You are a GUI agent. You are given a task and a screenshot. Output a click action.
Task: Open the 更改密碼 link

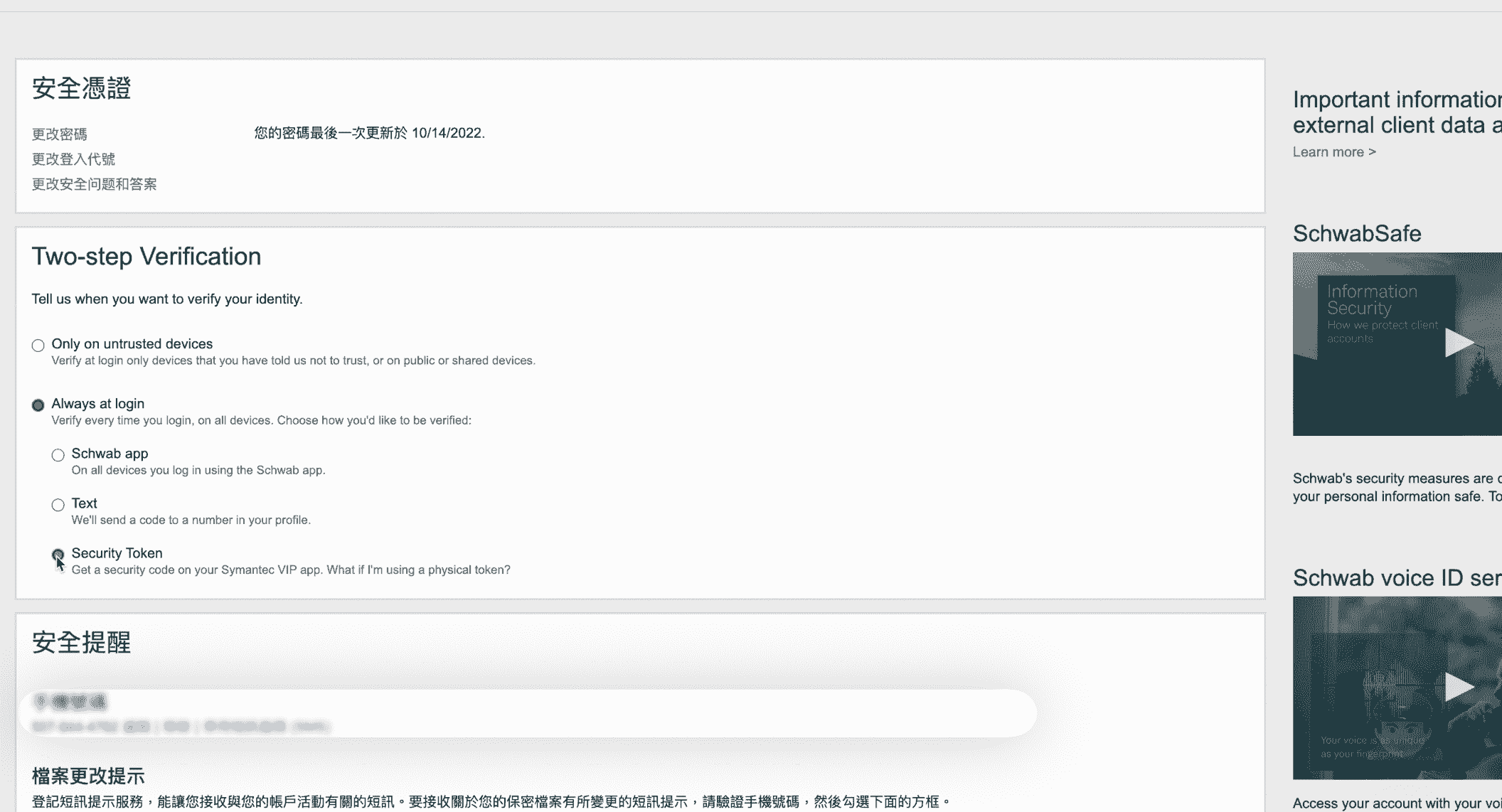60,134
